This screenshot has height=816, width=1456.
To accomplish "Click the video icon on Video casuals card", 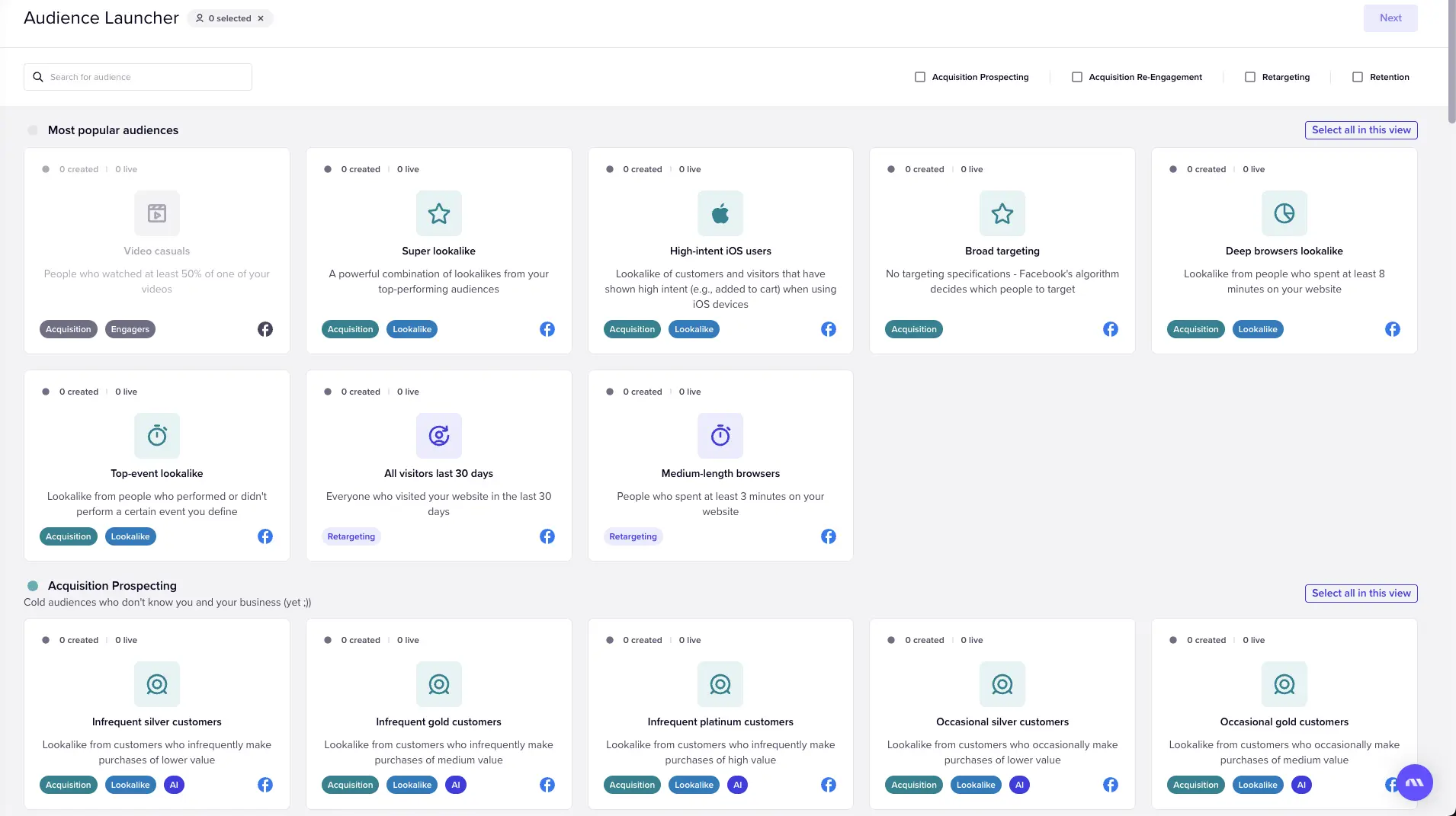I will point(156,213).
